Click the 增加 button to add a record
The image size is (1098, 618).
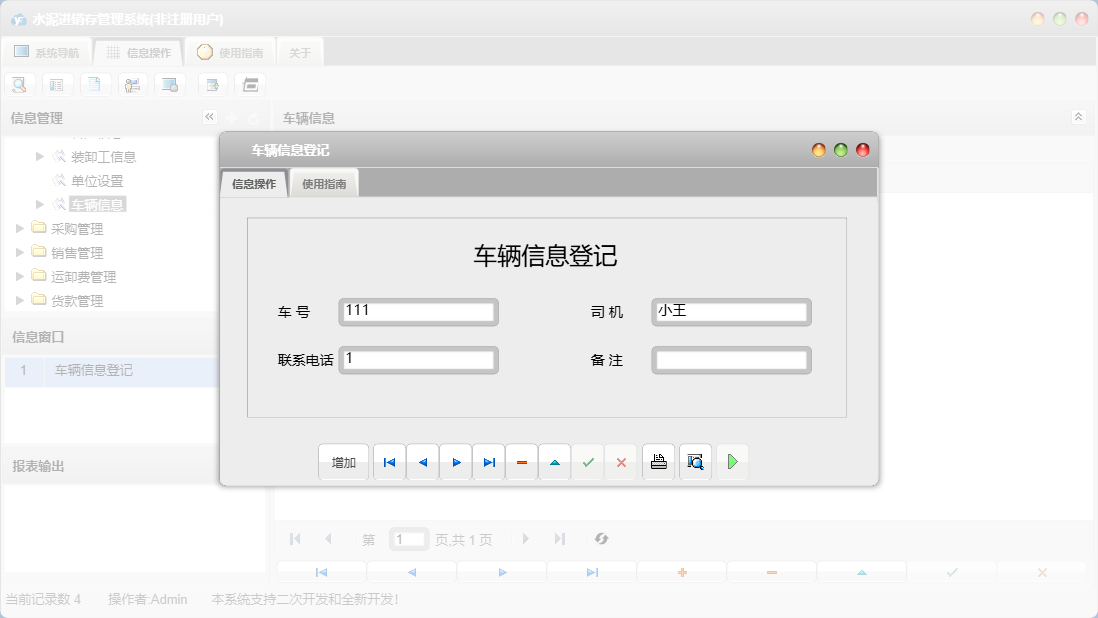click(x=343, y=461)
